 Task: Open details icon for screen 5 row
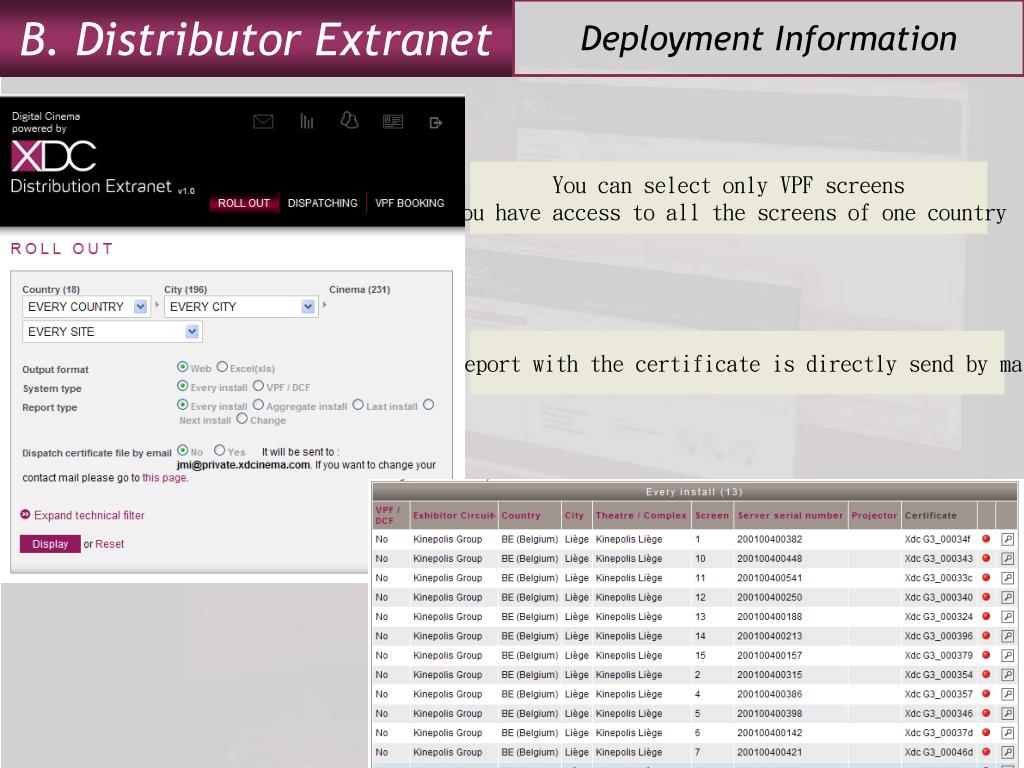(x=1008, y=713)
